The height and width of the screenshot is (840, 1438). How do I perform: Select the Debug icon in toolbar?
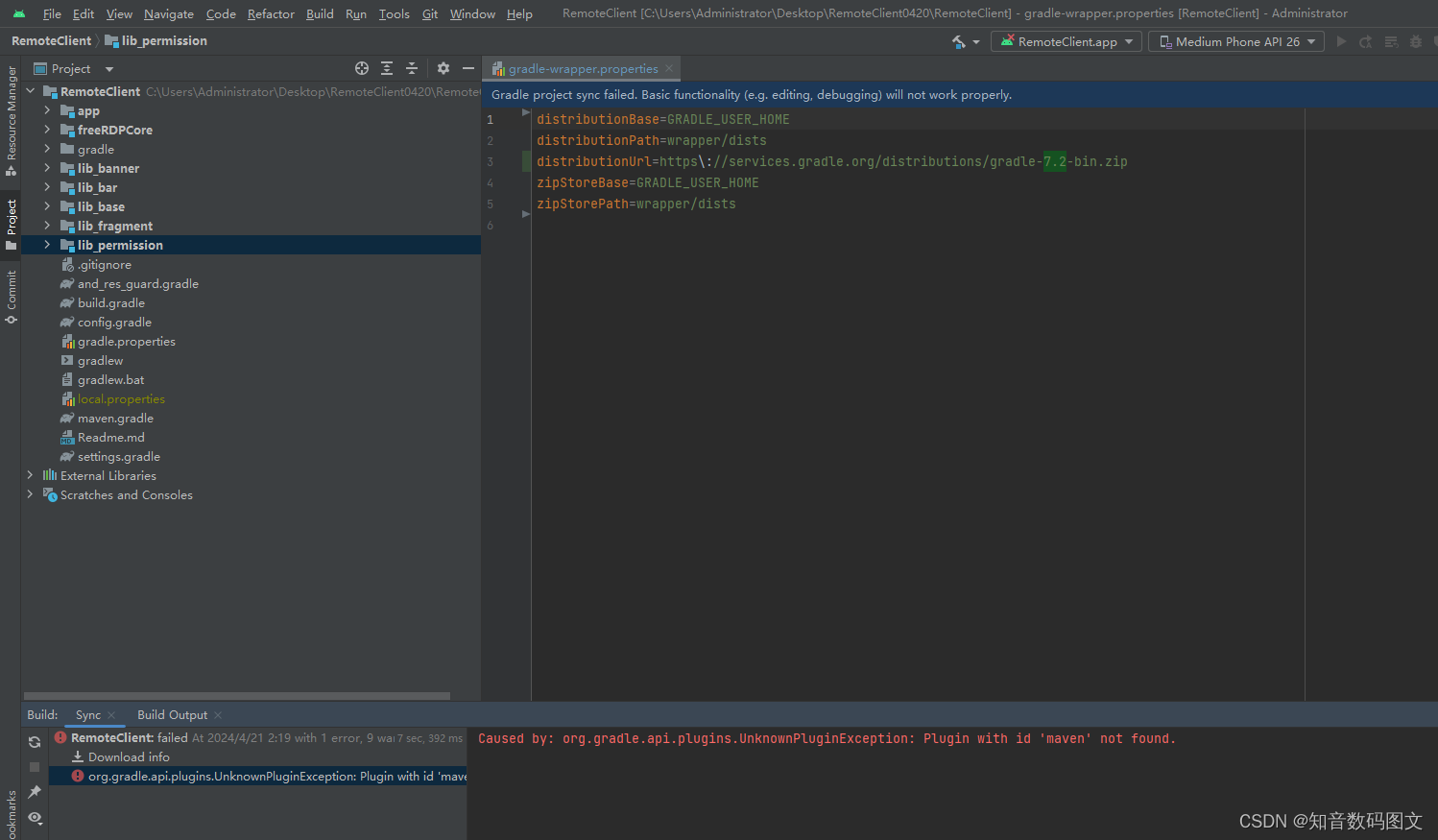pos(1416,41)
